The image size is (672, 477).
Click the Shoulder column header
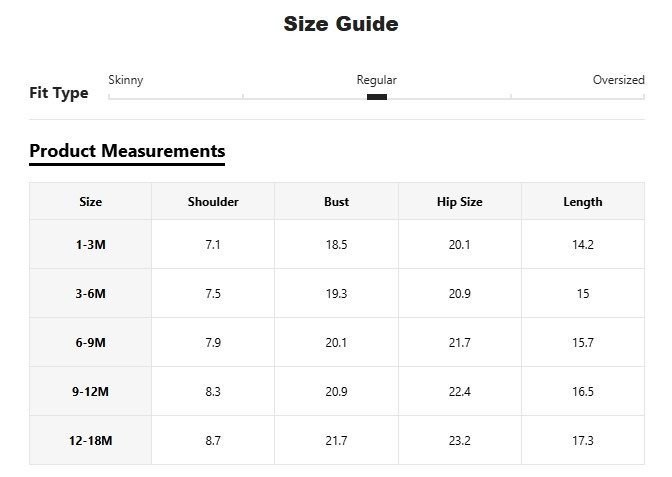point(213,201)
